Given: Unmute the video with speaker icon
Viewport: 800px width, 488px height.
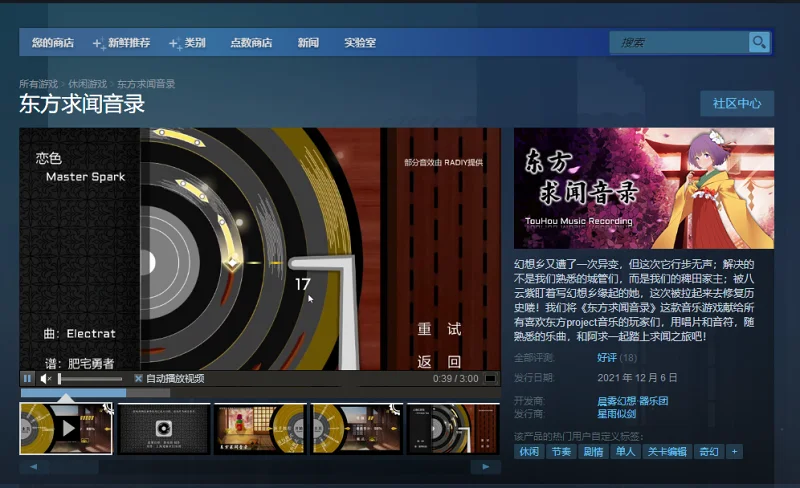Looking at the screenshot, I should pos(45,378).
